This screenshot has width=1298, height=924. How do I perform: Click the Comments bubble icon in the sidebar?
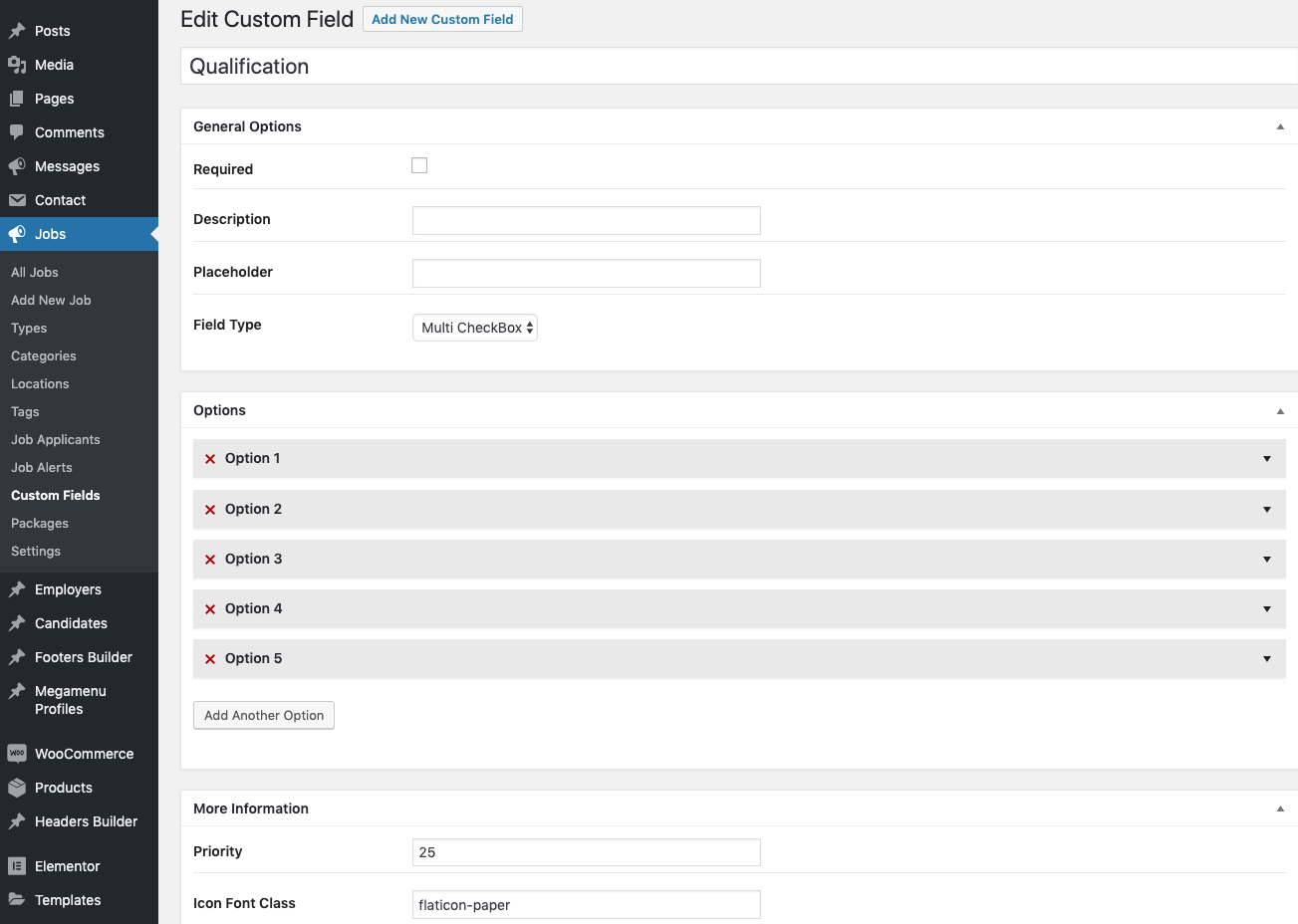[17, 132]
